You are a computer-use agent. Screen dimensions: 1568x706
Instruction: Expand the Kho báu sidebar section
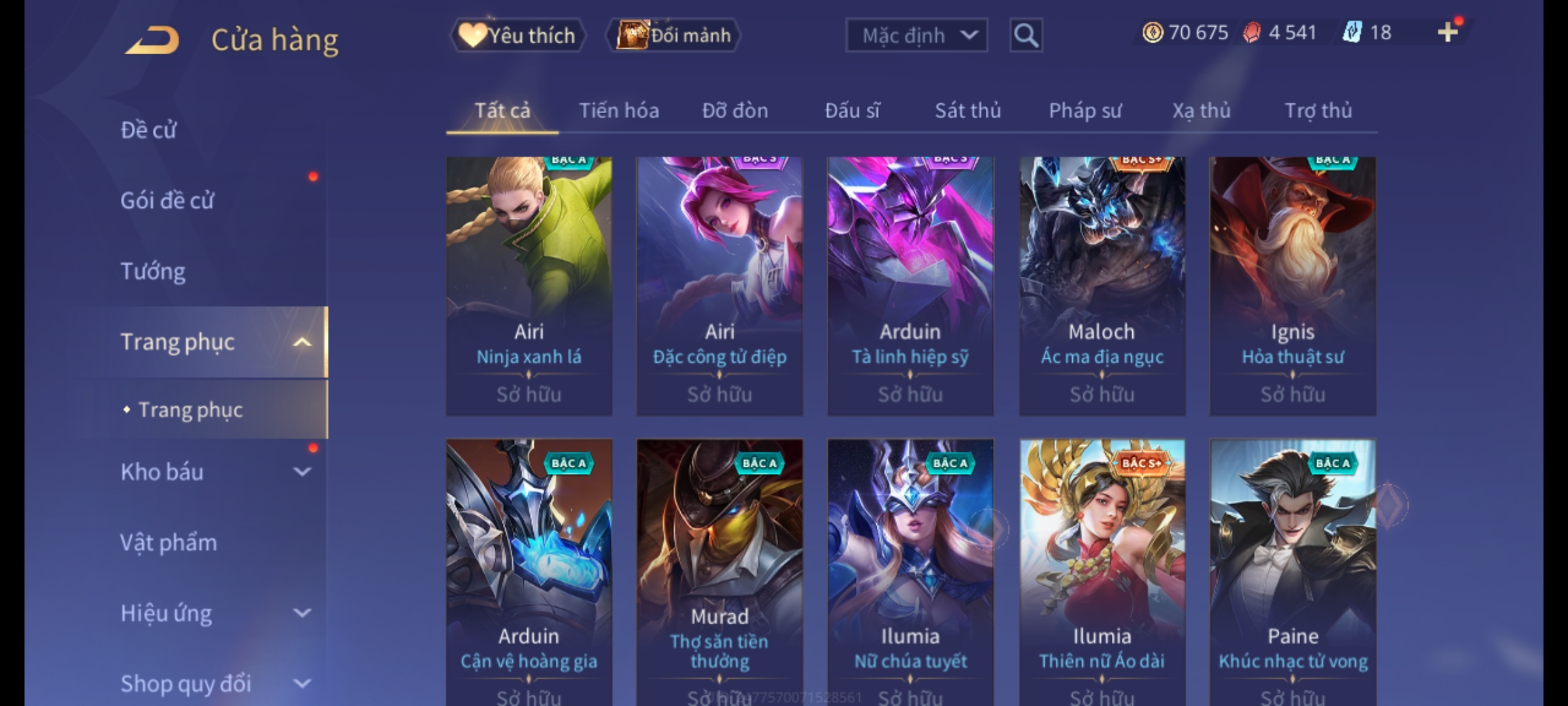302,472
